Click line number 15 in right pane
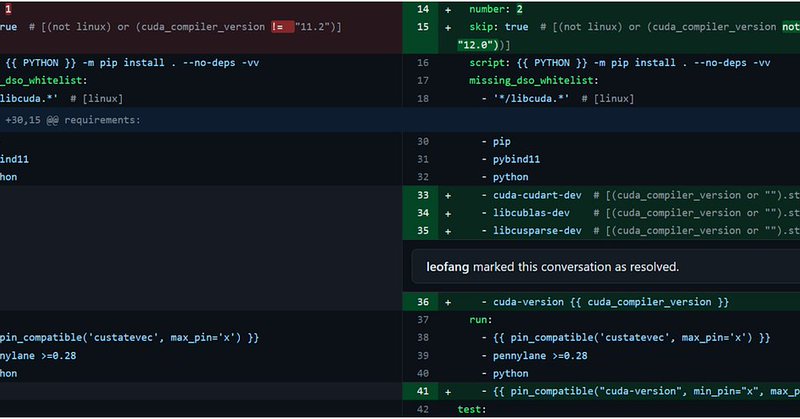Screen dimensions: 800x419 [423, 27]
